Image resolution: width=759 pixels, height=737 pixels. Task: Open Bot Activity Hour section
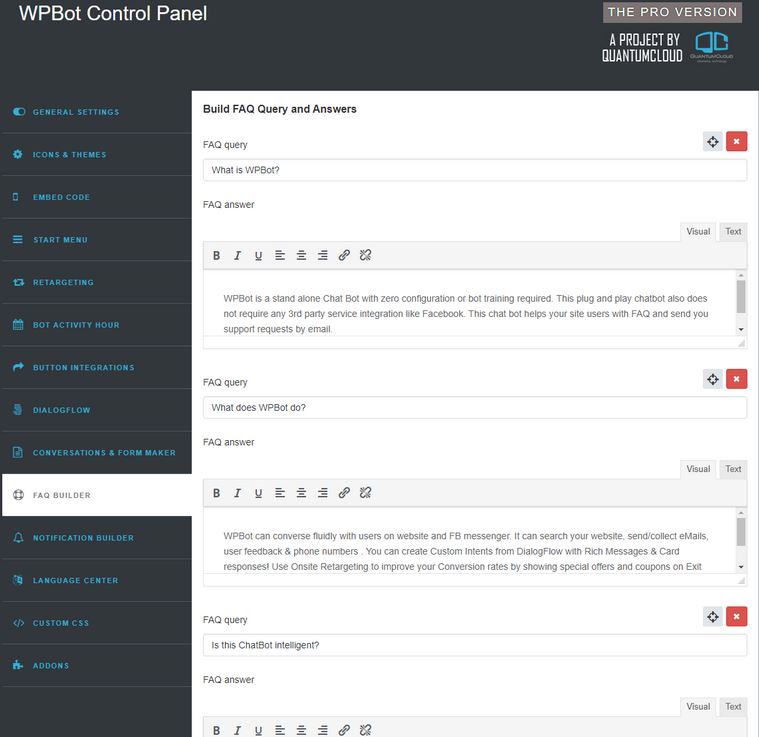pyautogui.click(x=97, y=325)
